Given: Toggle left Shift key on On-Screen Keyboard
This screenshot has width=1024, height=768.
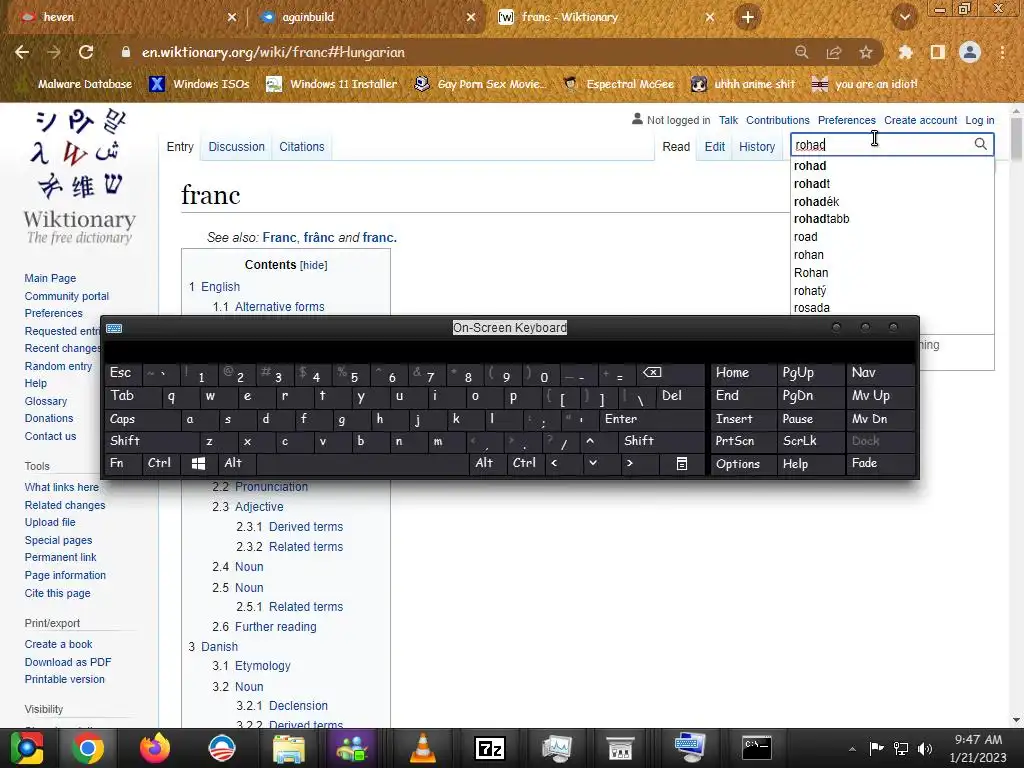Looking at the screenshot, I should coord(152,441).
